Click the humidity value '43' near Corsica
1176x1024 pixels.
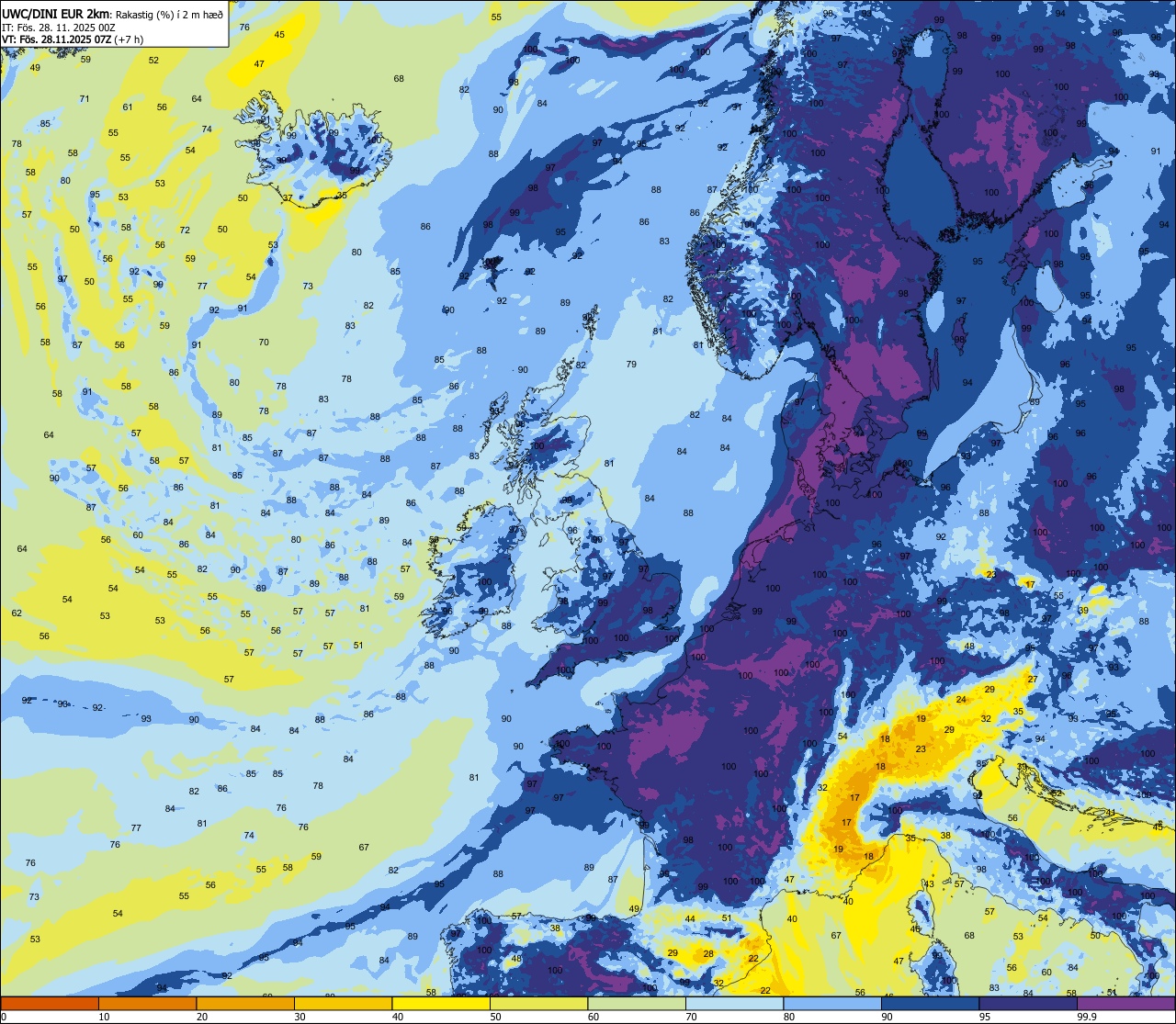click(x=929, y=883)
